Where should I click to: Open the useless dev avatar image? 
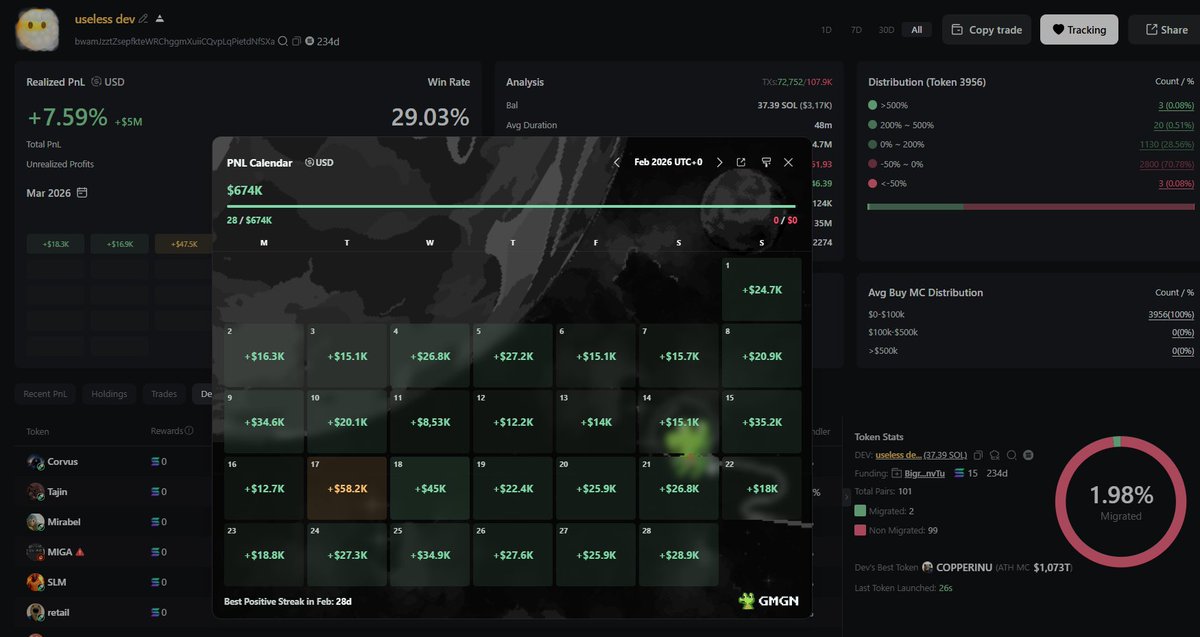coord(38,28)
